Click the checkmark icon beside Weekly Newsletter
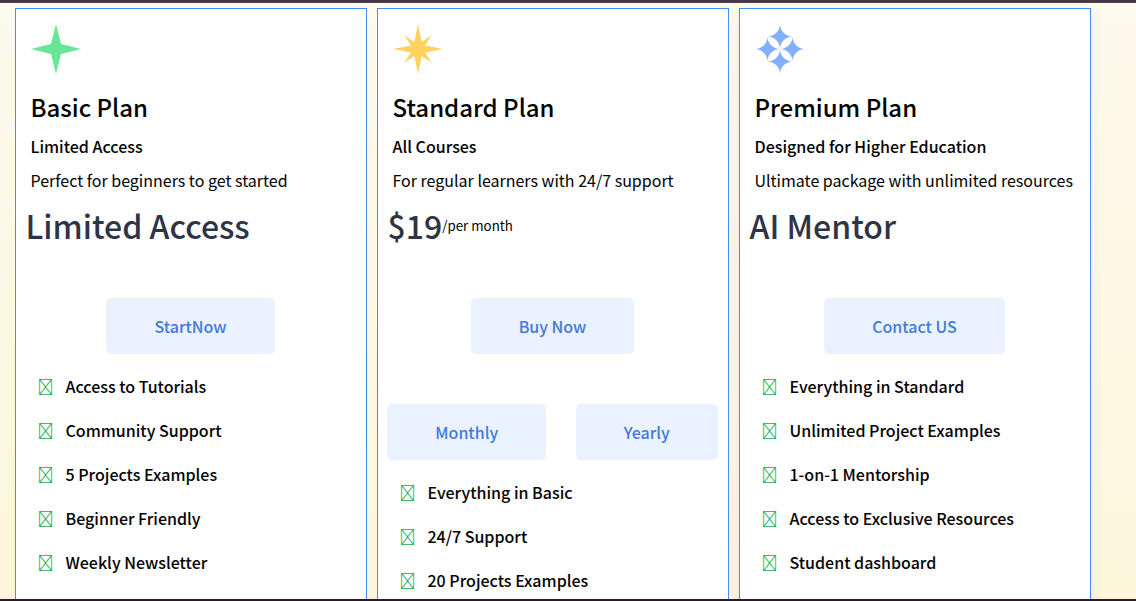1136x601 pixels. click(x=45, y=563)
